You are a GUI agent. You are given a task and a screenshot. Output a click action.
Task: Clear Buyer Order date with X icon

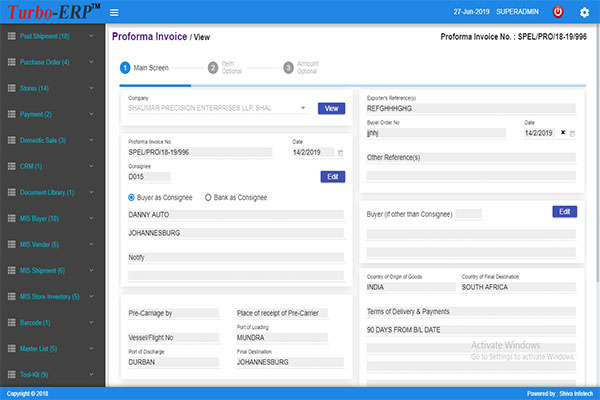[563, 132]
